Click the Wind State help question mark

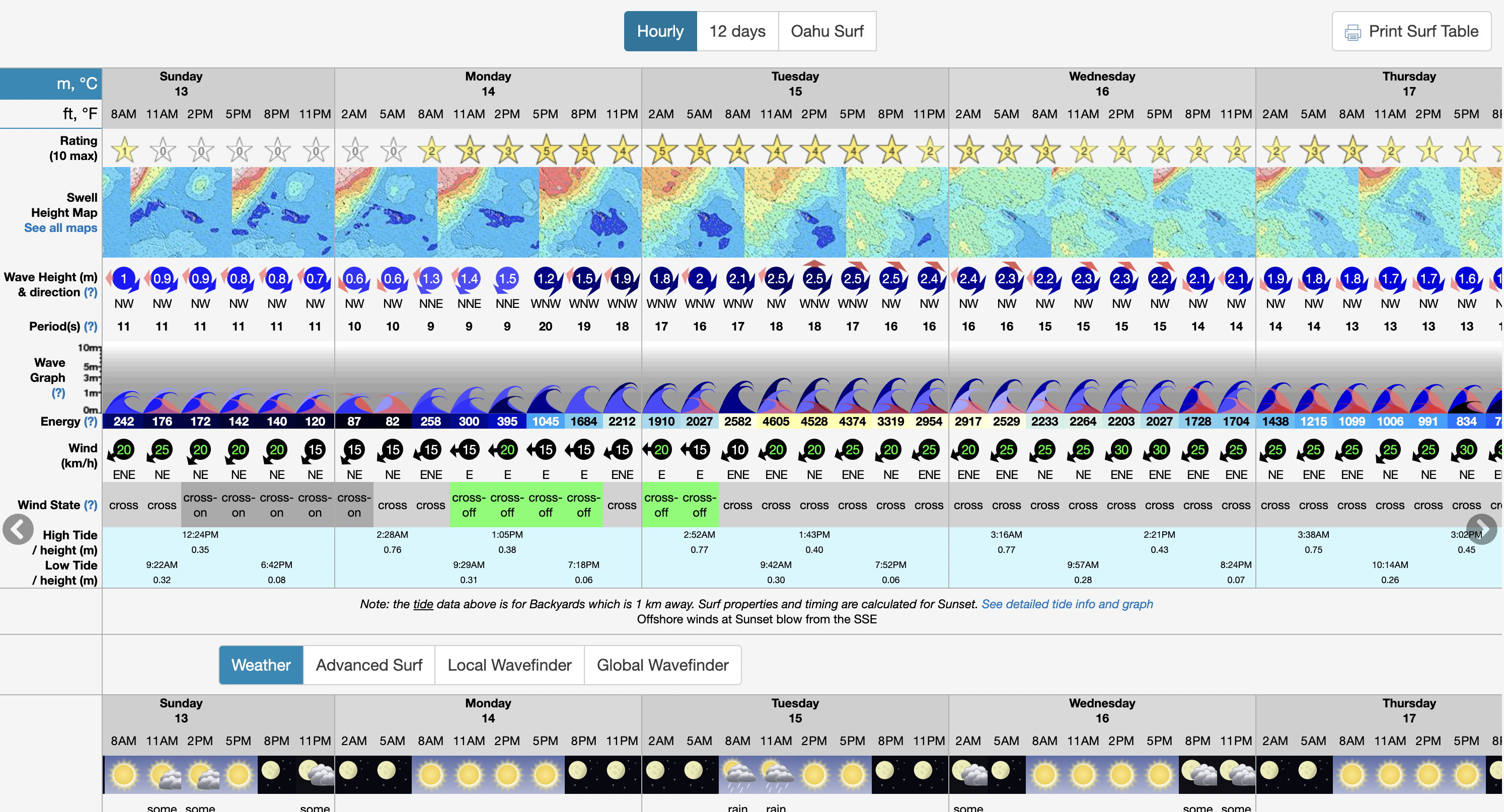(x=91, y=505)
